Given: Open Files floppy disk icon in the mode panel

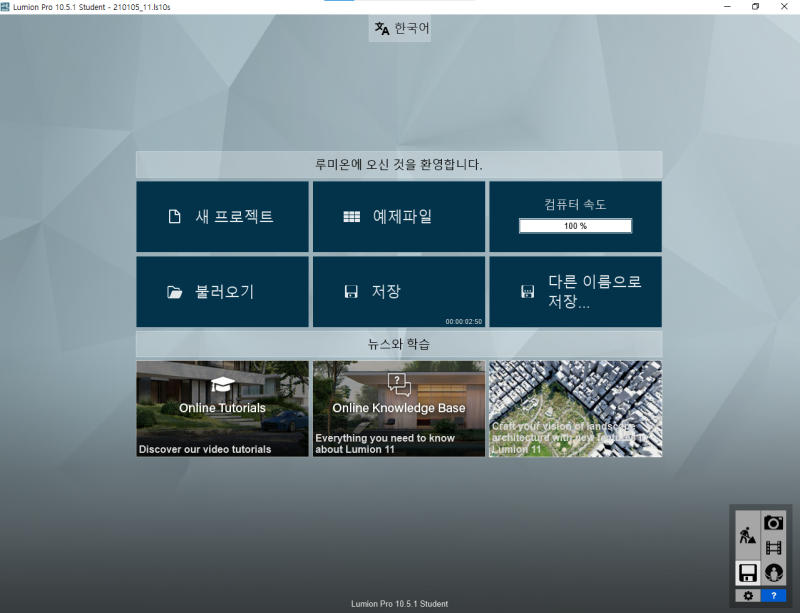Looking at the screenshot, I should [747, 573].
